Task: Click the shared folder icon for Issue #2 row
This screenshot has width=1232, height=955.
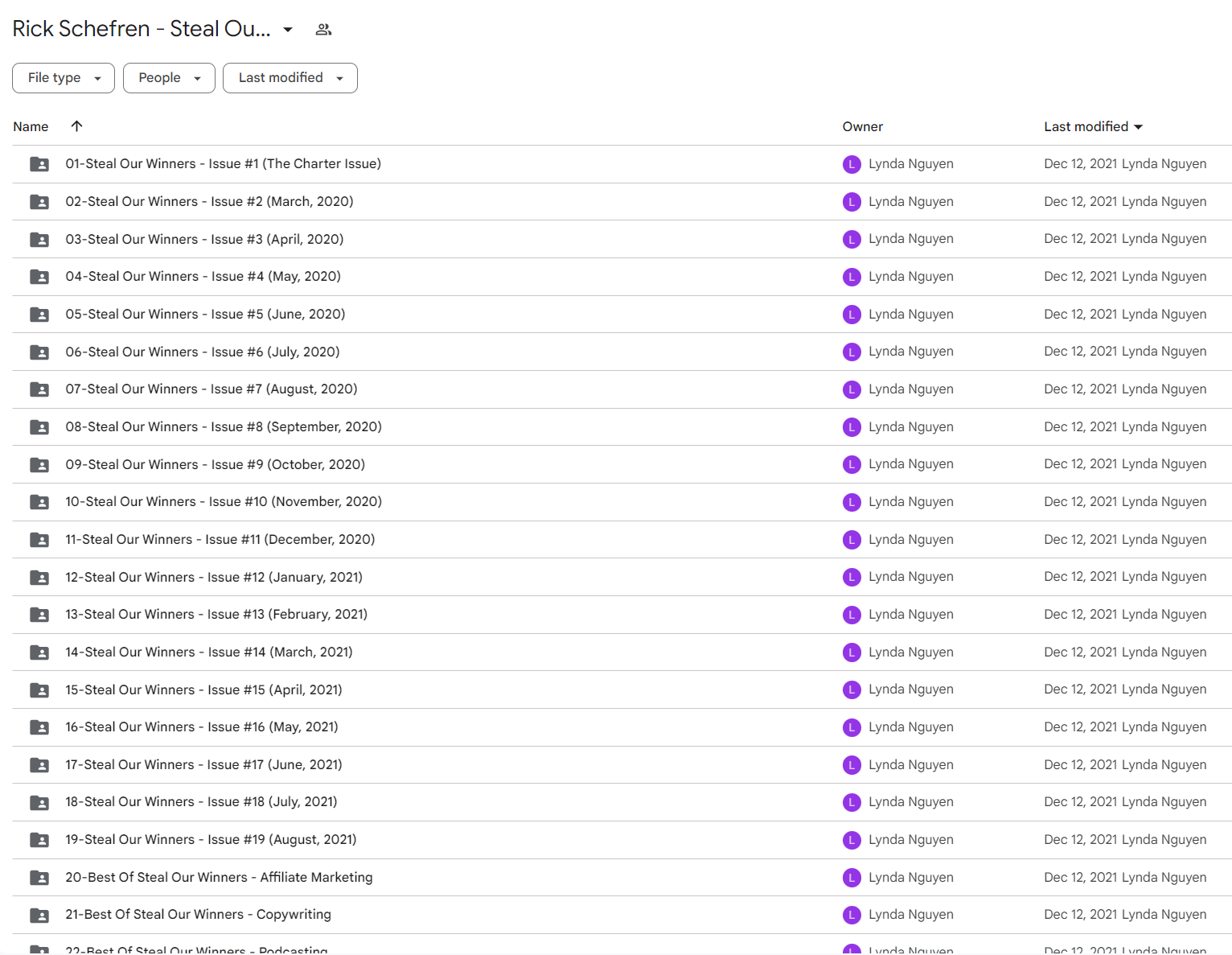Action: [x=39, y=202]
